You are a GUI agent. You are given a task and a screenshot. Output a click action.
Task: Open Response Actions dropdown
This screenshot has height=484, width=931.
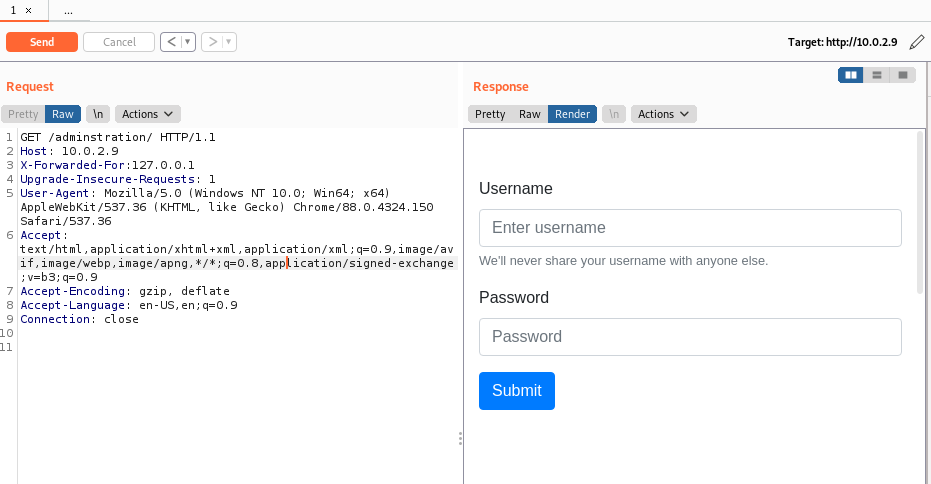(663, 114)
